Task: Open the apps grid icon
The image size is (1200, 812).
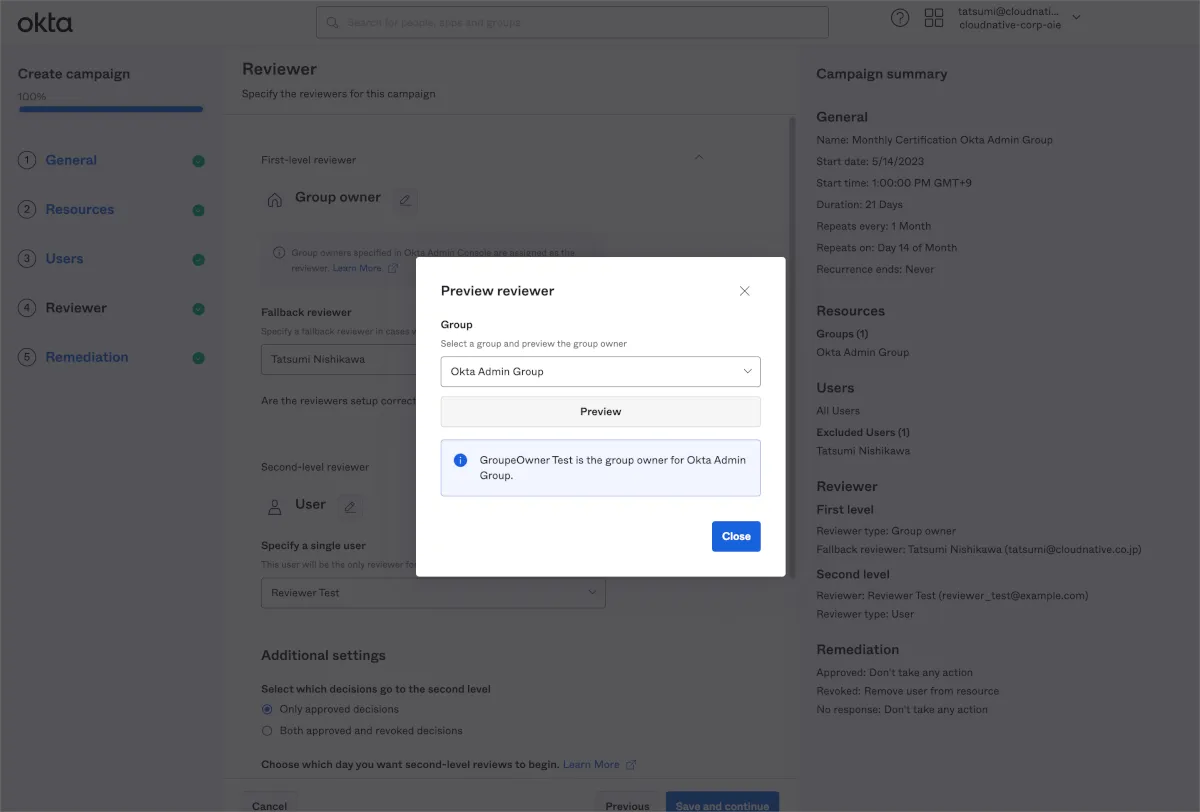Action: click(934, 18)
